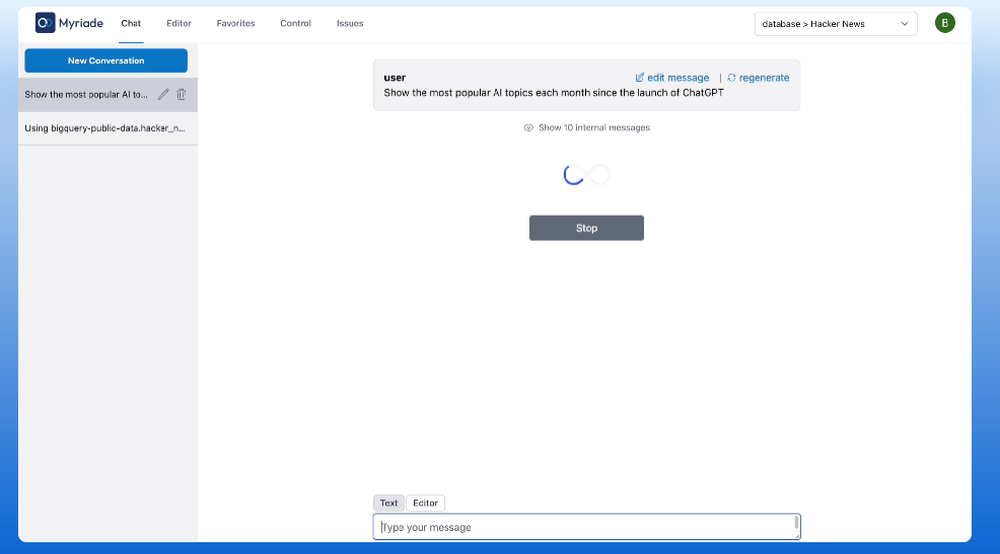The image size is (1000, 554).
Task: Click the Myriade brand name
Action: click(x=81, y=23)
